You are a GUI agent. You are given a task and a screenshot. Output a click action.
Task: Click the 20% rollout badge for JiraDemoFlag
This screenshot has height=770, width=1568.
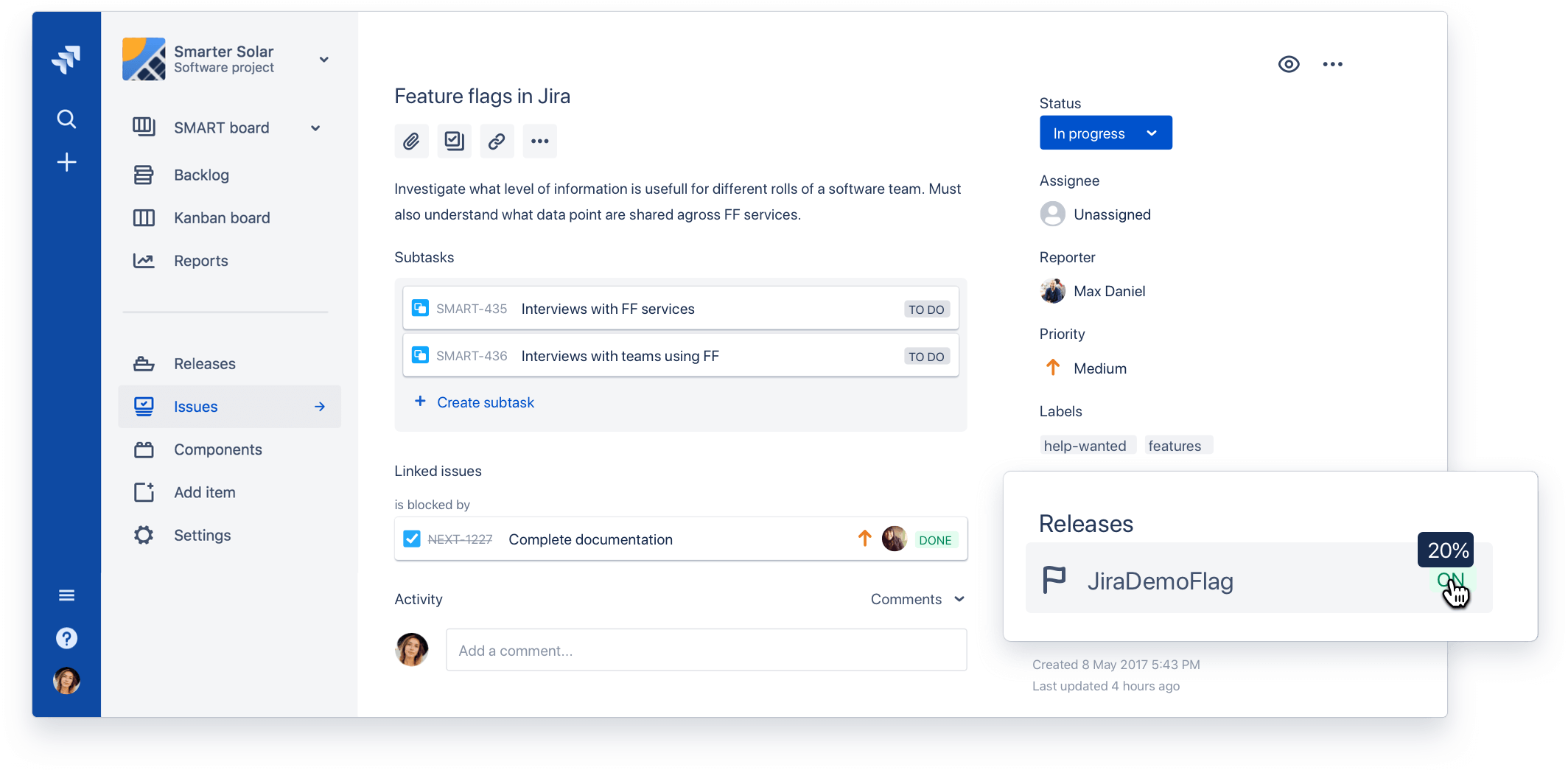tap(1445, 550)
